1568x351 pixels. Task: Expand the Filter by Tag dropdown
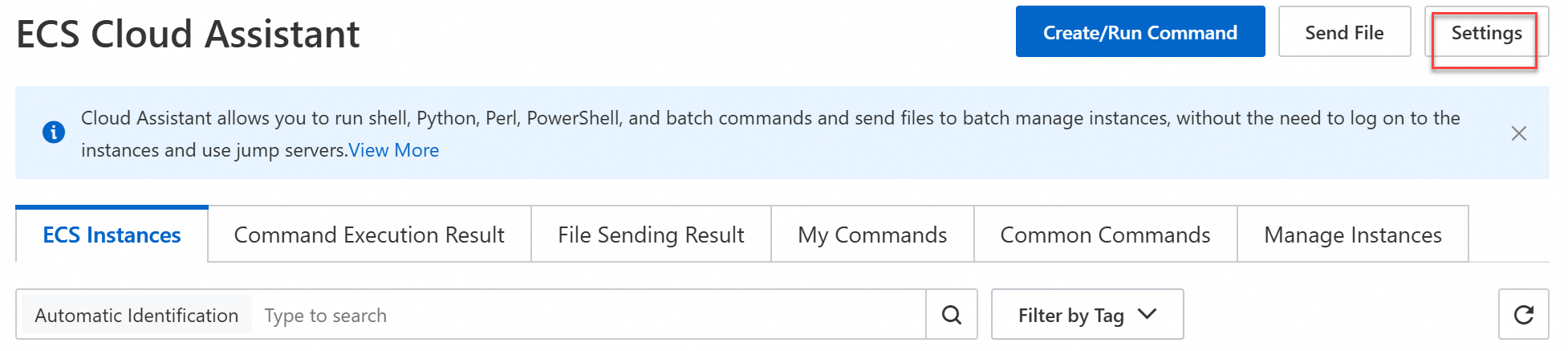pos(1071,315)
